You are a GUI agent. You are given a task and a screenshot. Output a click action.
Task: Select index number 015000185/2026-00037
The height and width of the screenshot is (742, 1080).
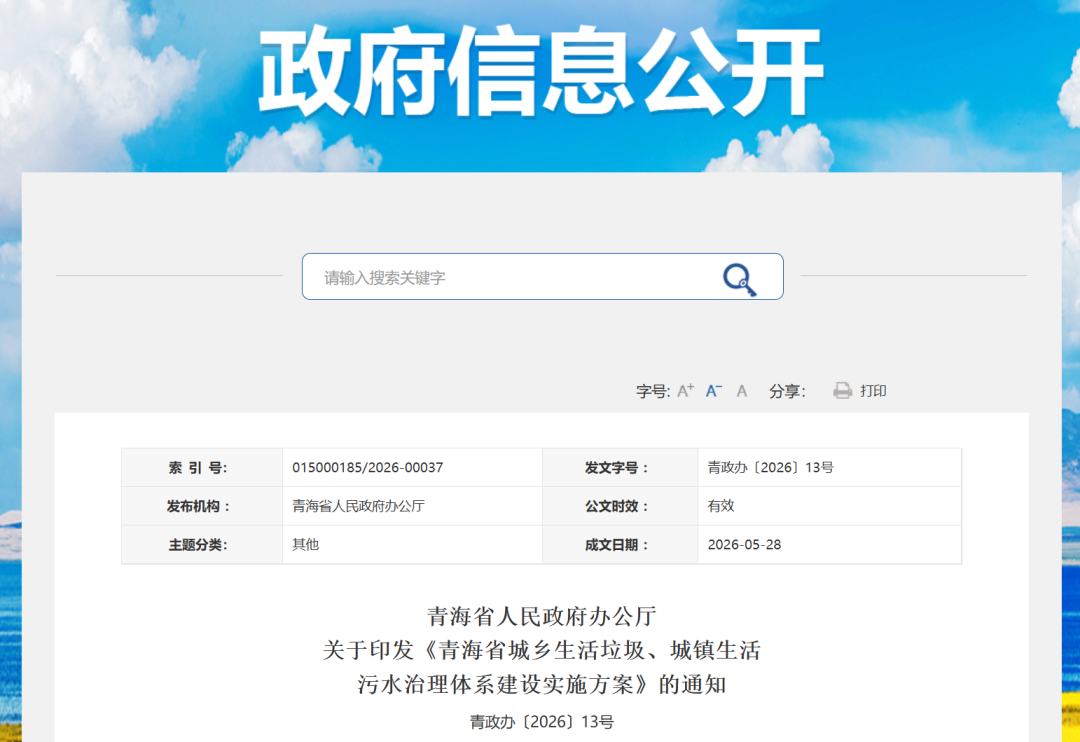pyautogui.click(x=367, y=467)
